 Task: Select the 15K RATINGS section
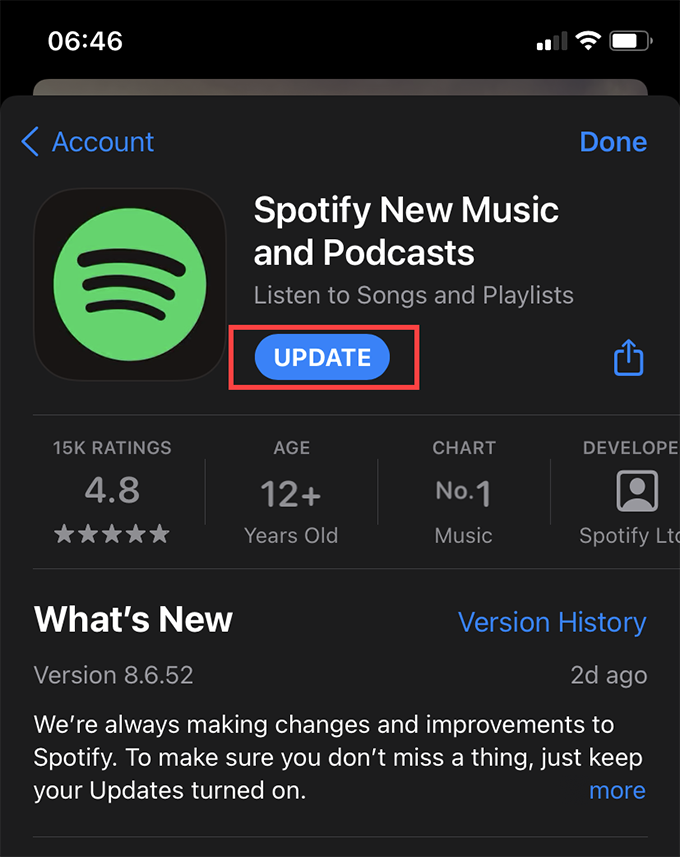(111, 448)
